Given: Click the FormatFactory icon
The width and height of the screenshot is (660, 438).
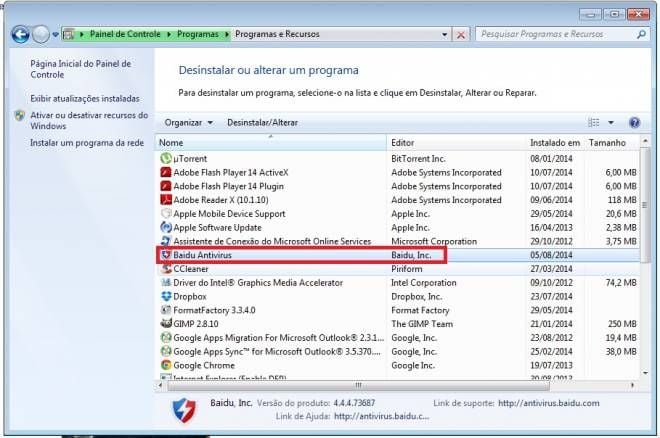Looking at the screenshot, I should coord(166,310).
